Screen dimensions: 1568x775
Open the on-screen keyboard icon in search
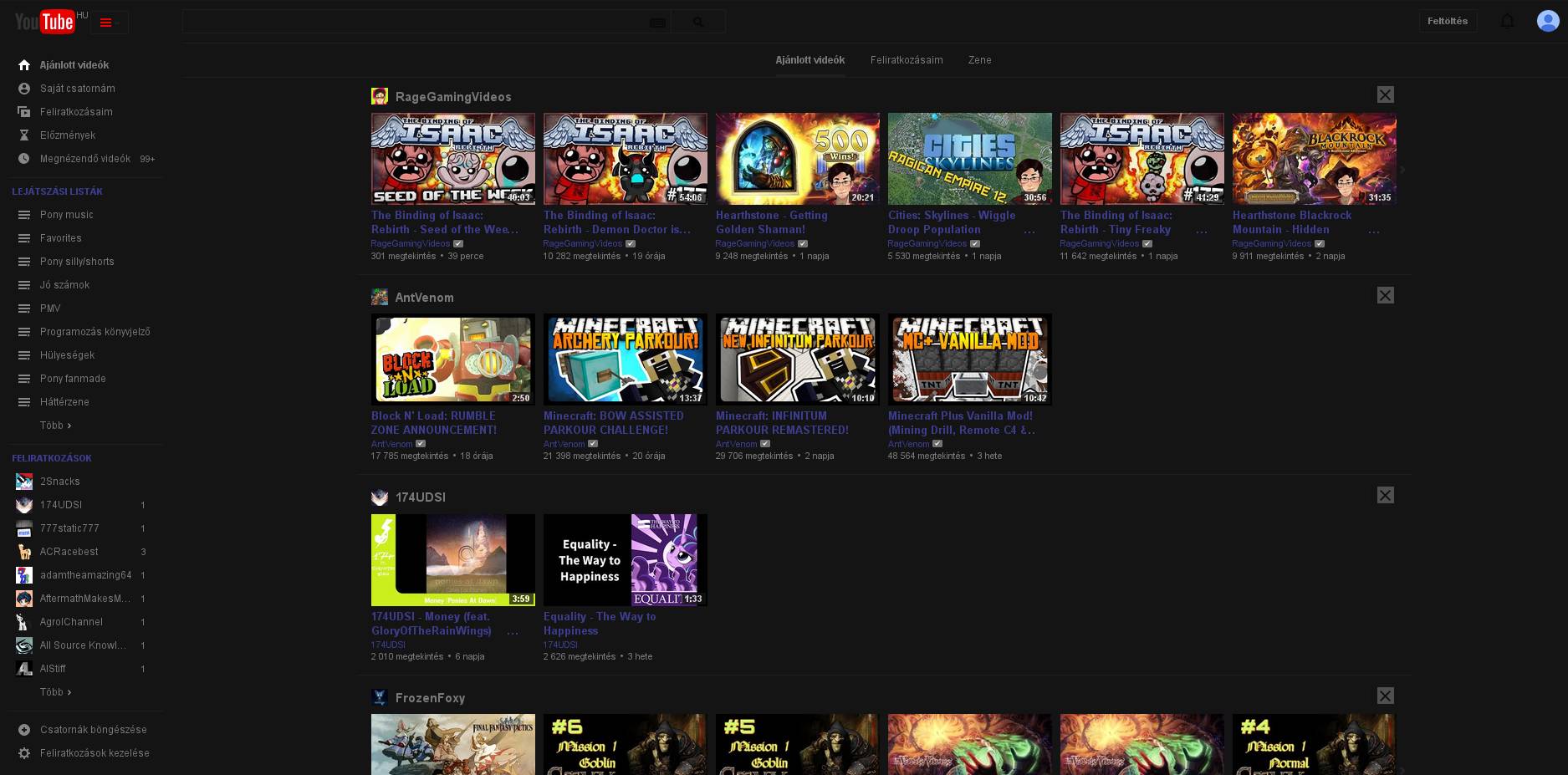pyautogui.click(x=657, y=23)
